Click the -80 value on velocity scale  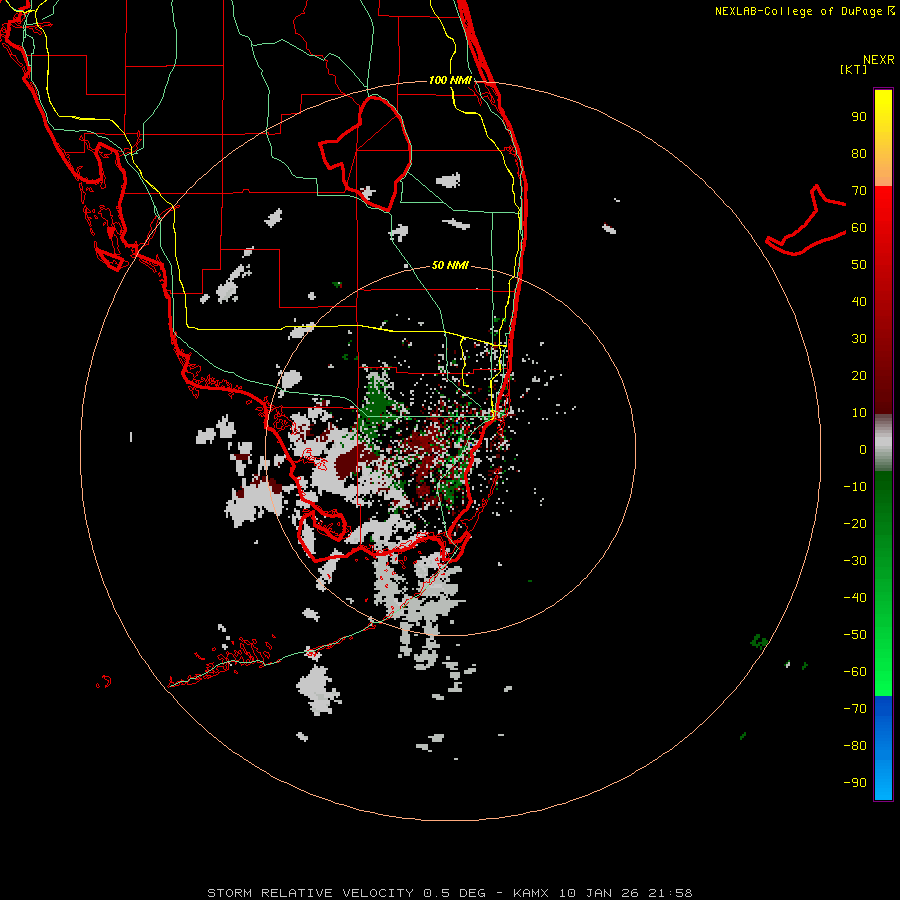point(855,746)
